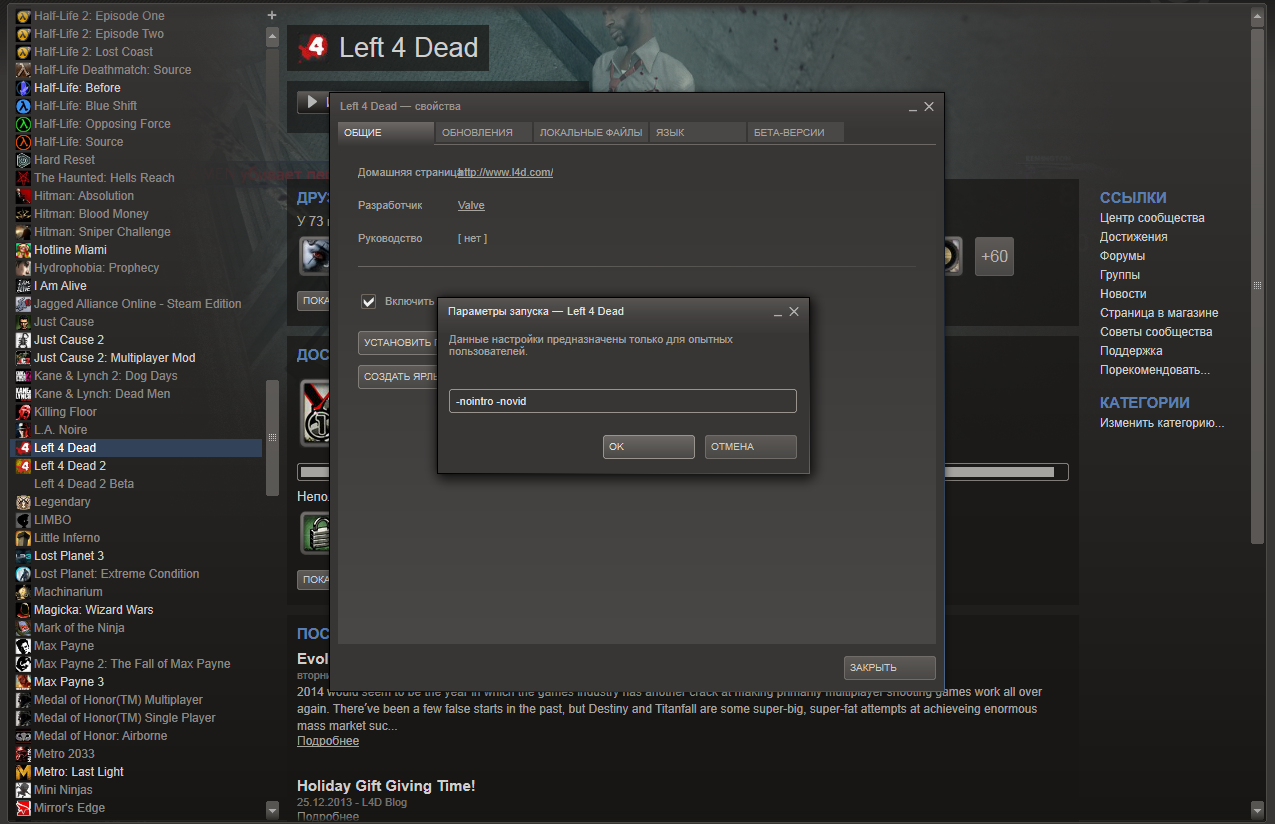
Task: Click ОТМЕНА in launch options dialog
Action: point(751,447)
